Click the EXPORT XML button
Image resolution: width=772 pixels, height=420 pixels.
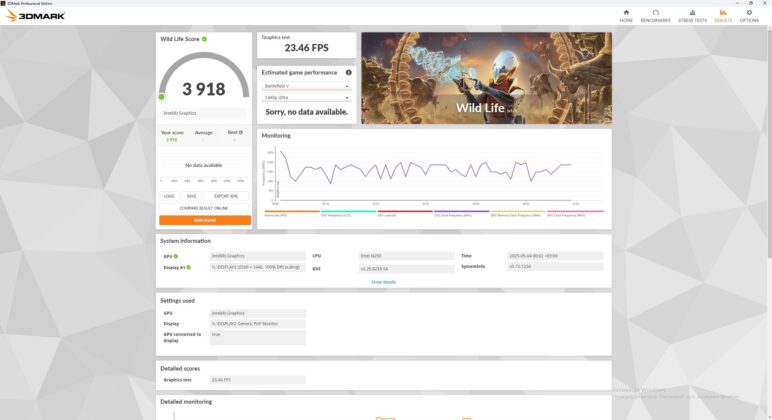click(x=226, y=196)
